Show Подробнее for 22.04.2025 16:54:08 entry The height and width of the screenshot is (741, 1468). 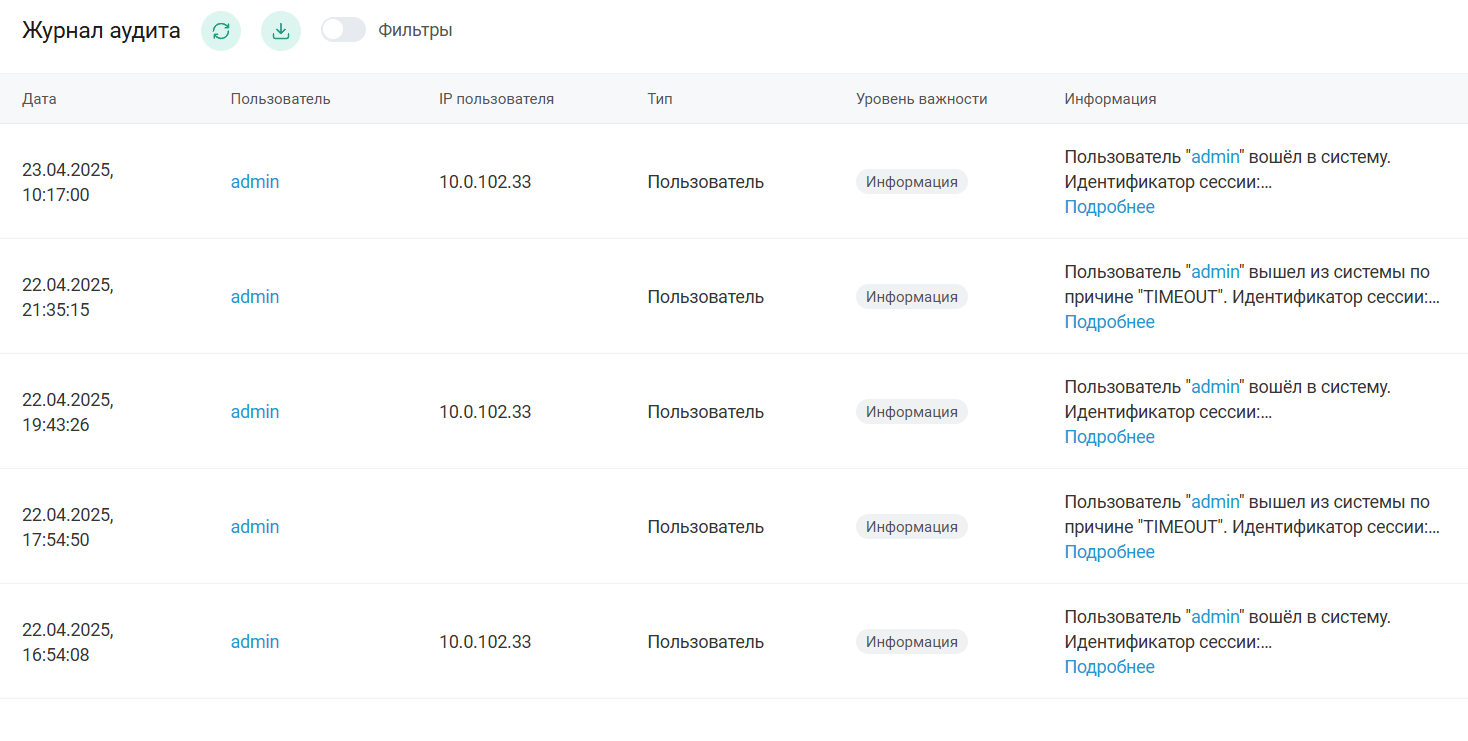click(x=1109, y=667)
